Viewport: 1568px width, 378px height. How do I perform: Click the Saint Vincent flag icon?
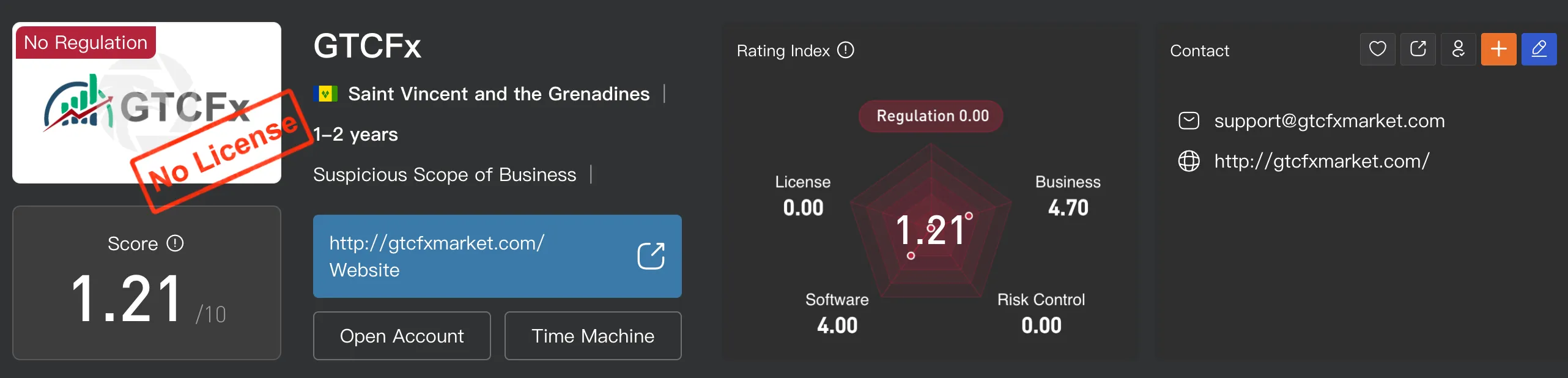coord(325,94)
